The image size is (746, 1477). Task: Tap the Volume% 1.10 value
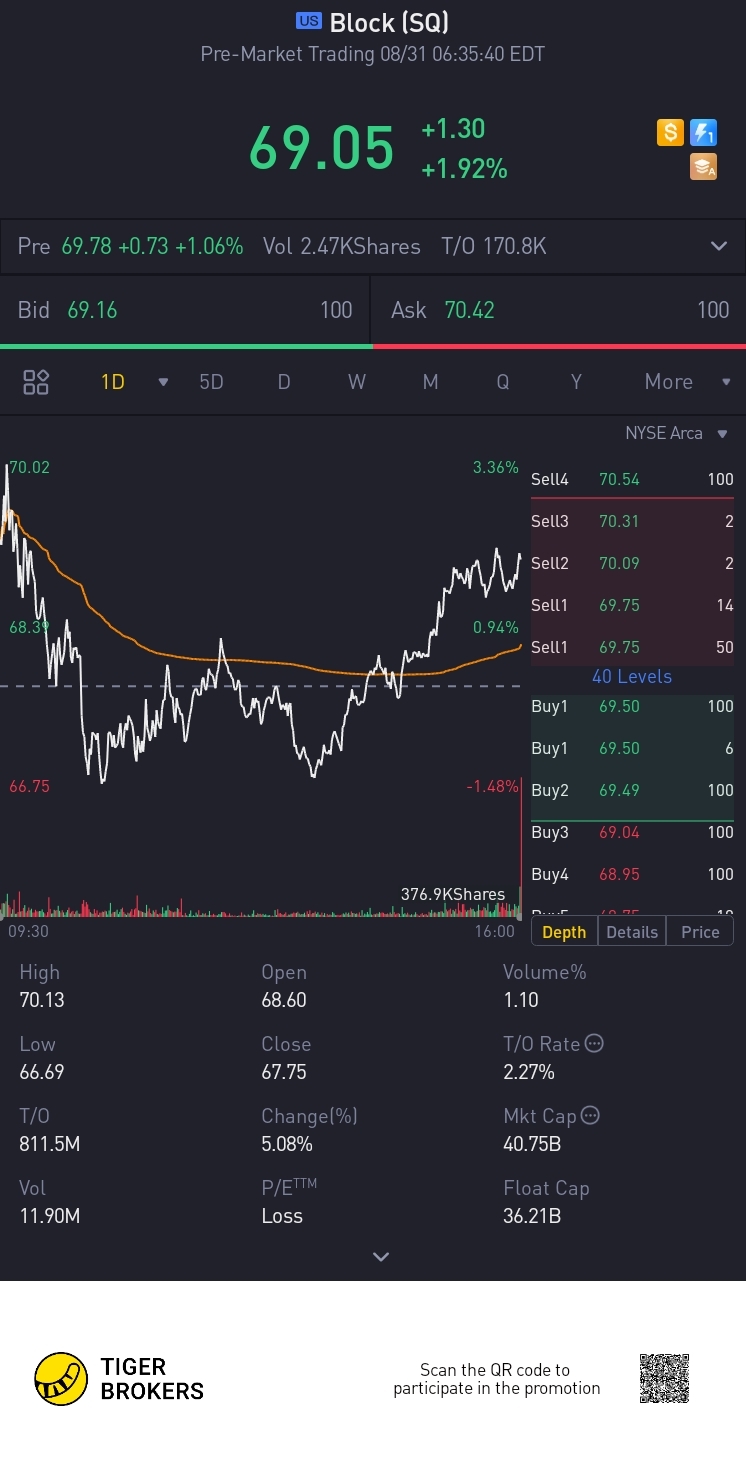521,1000
